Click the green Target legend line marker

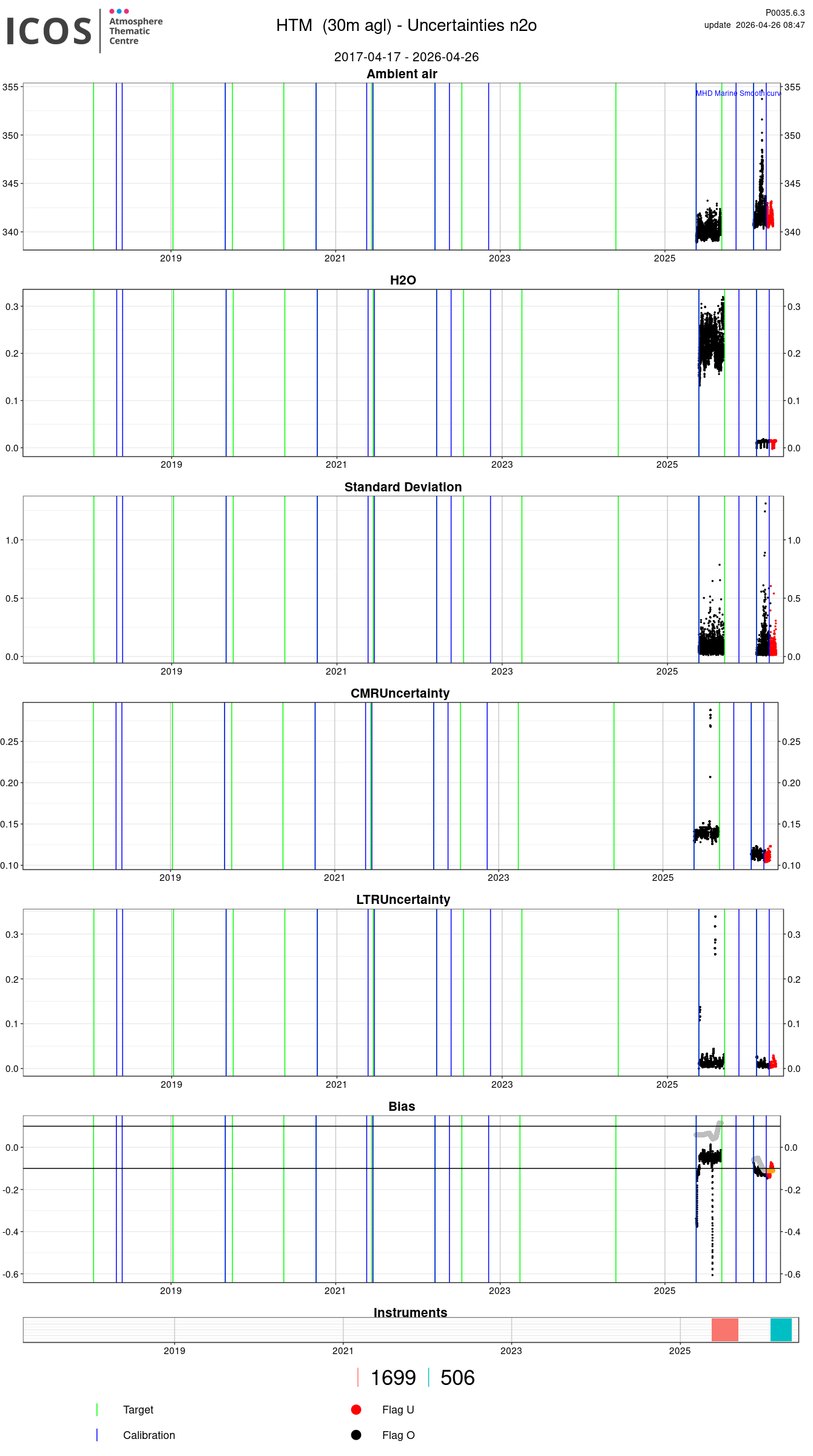tap(97, 1409)
